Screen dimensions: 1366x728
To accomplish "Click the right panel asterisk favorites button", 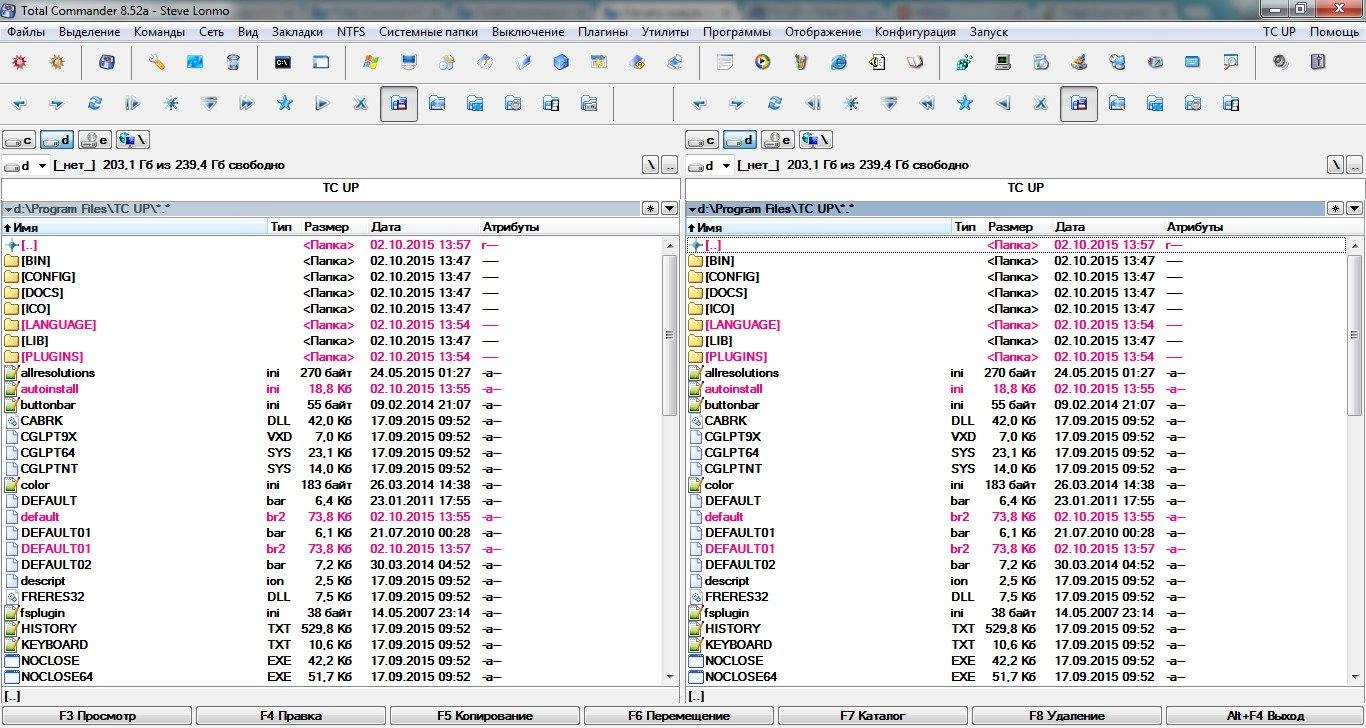I will tap(1335, 208).
